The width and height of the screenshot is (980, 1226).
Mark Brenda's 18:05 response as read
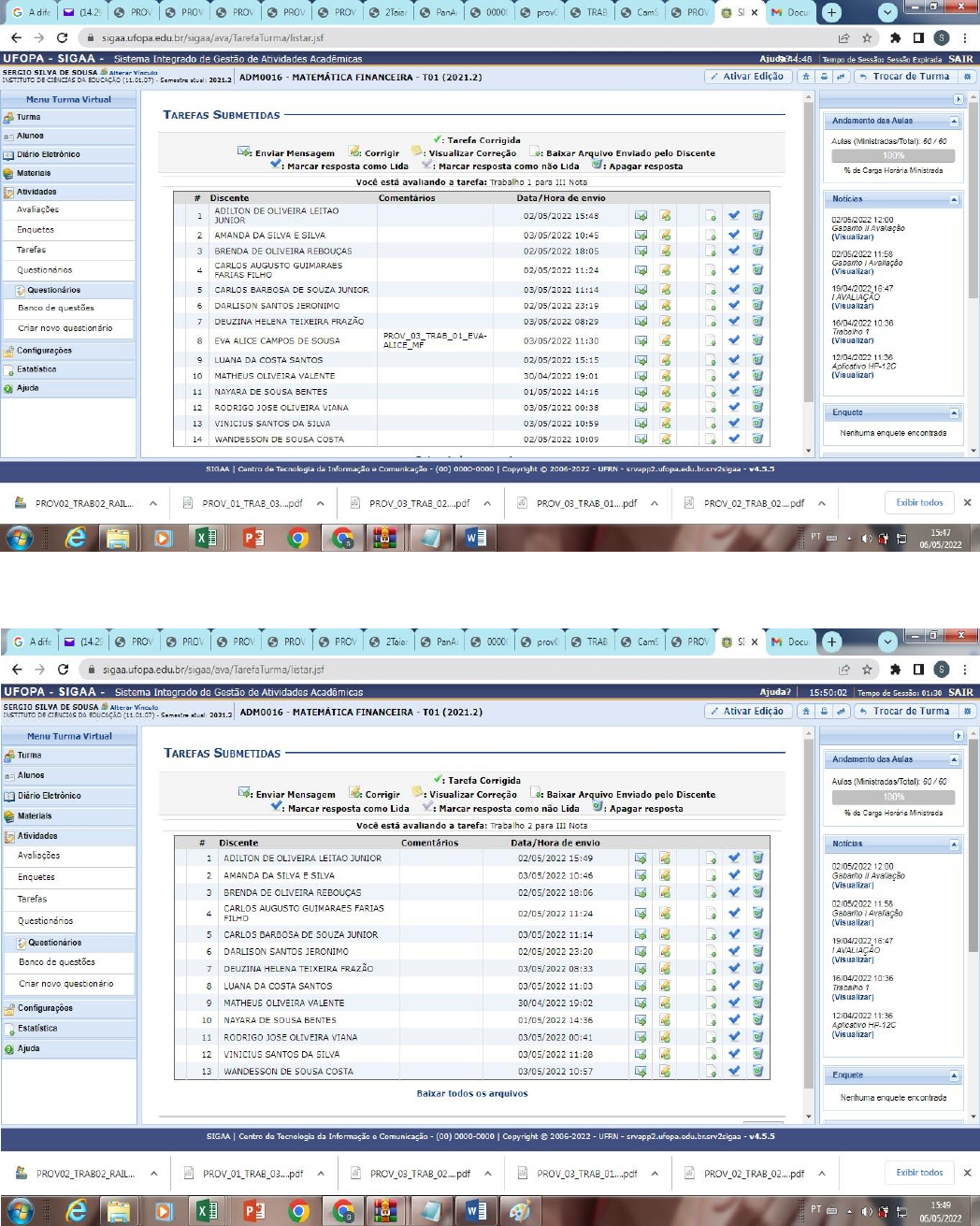coord(734,251)
